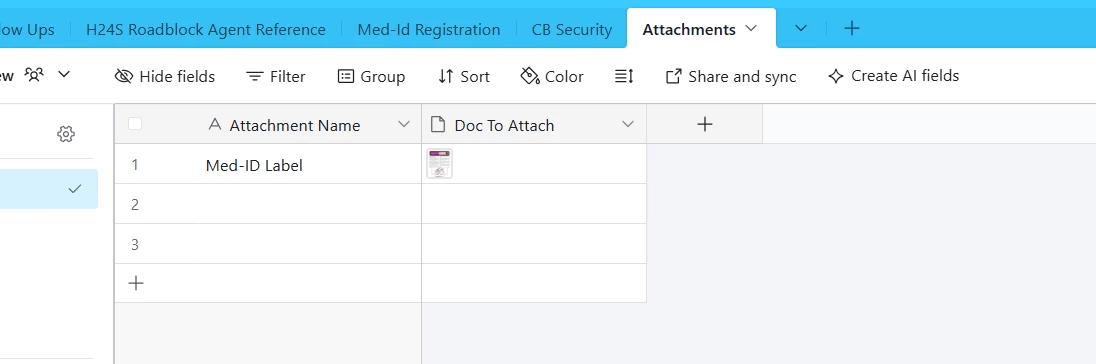The height and width of the screenshot is (364, 1096).
Task: Open the Group menu
Action: click(371, 76)
